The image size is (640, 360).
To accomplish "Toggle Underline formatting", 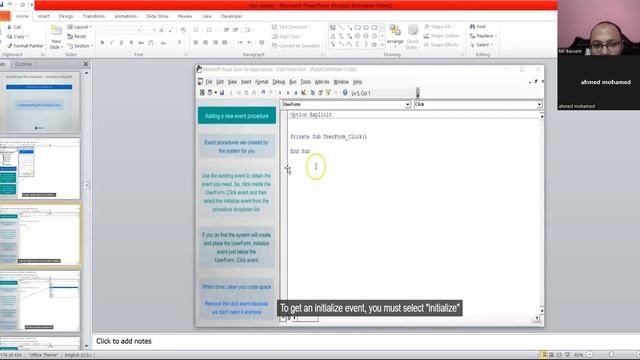I will point(121,42).
